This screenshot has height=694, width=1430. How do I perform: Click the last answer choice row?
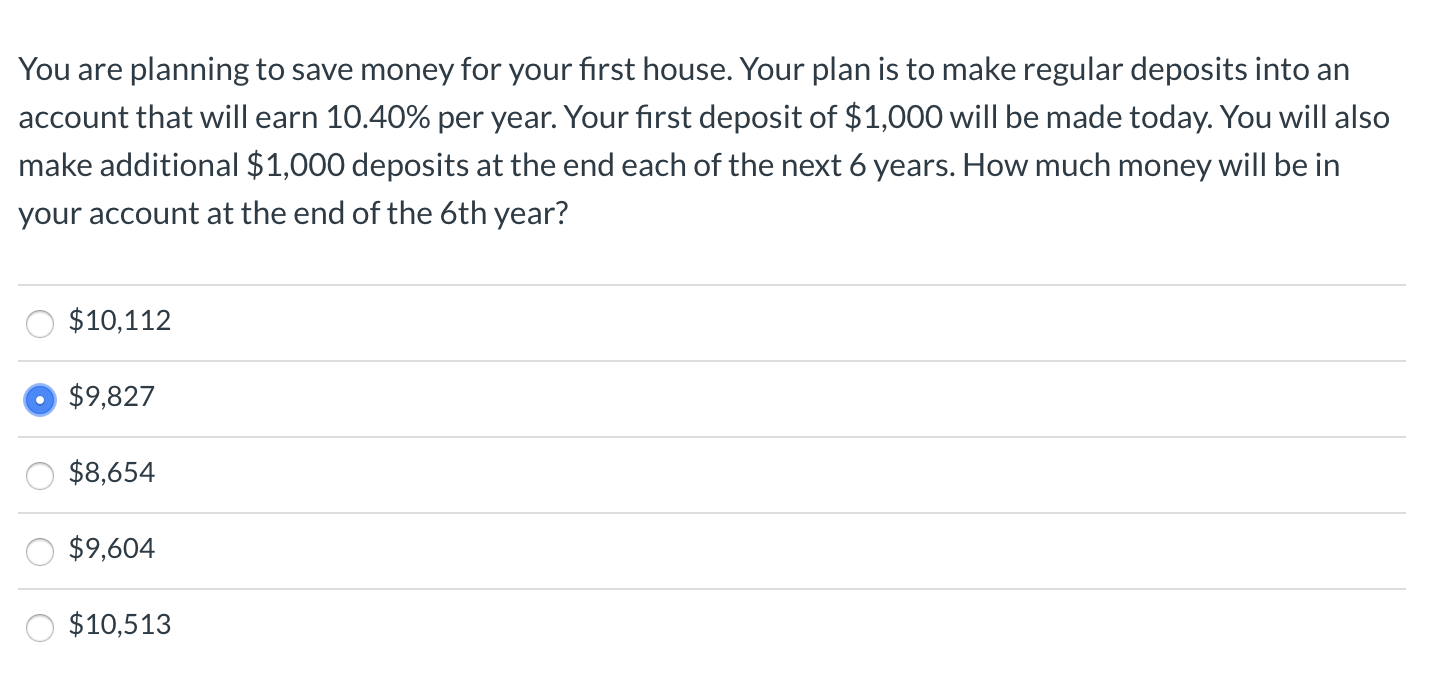700,626
